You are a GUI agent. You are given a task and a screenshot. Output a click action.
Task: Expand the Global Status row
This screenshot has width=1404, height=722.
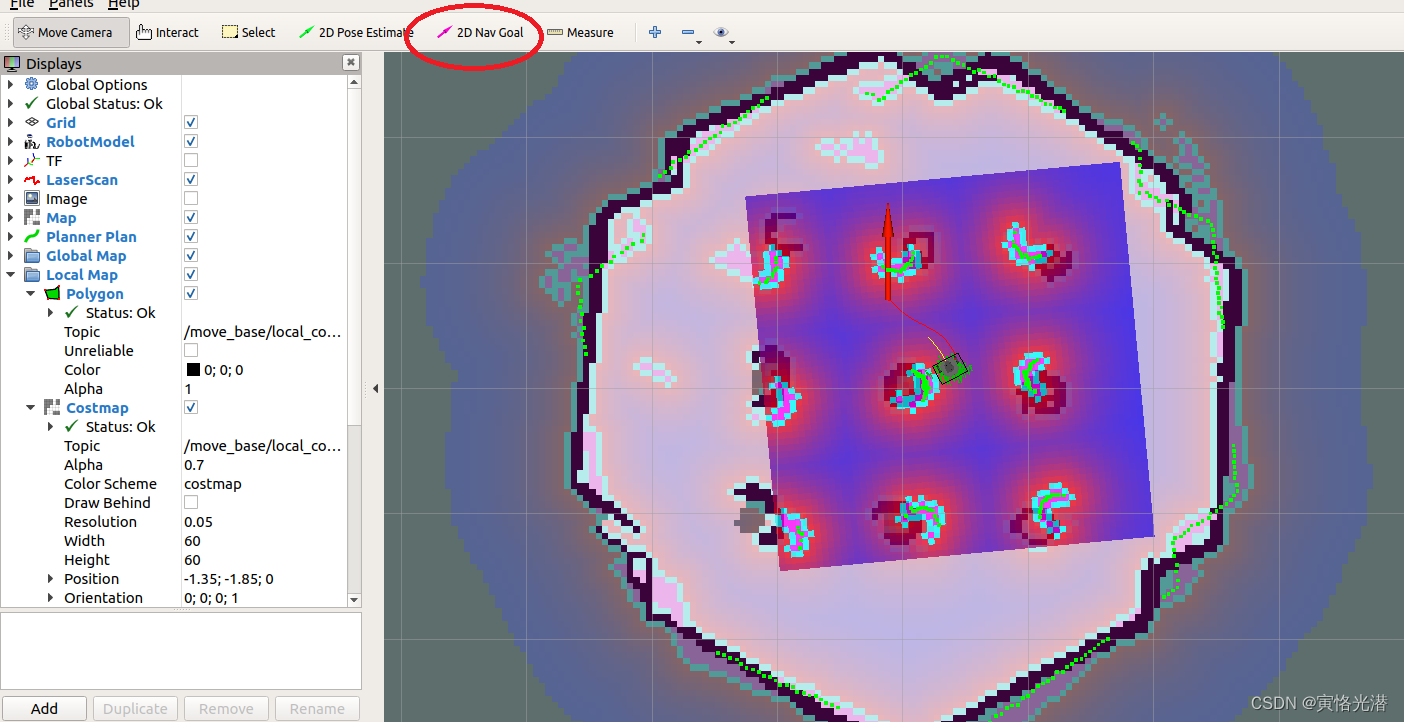click(x=11, y=104)
